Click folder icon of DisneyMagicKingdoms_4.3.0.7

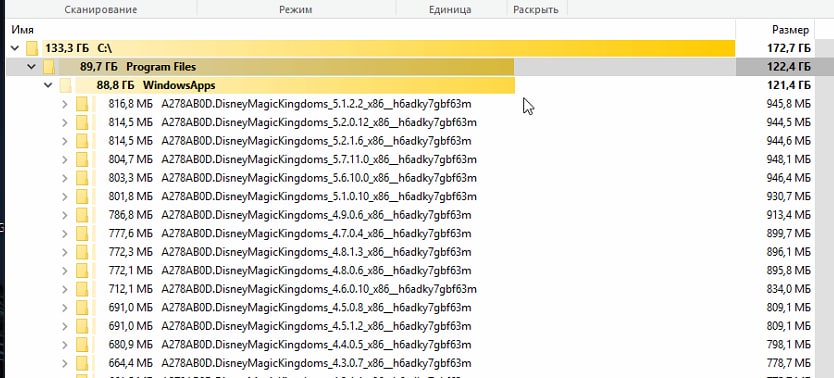(82, 364)
